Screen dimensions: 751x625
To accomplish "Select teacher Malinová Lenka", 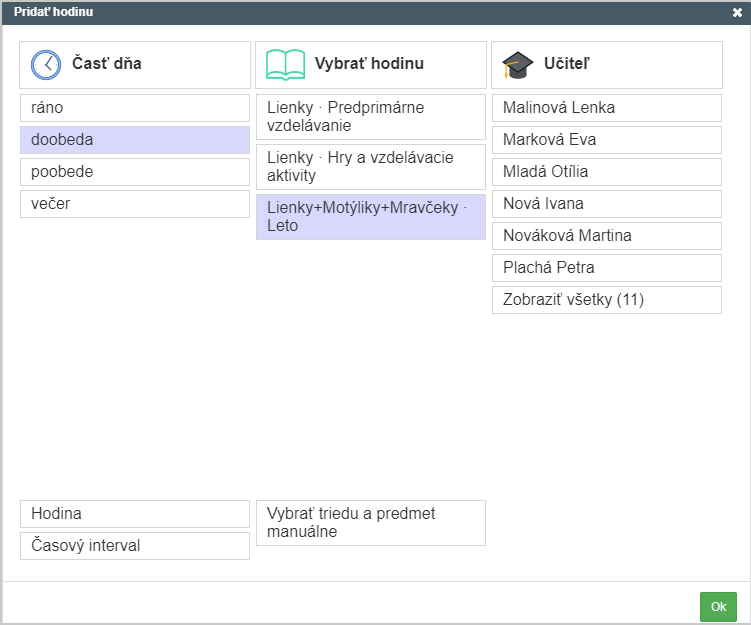I will click(x=607, y=108).
